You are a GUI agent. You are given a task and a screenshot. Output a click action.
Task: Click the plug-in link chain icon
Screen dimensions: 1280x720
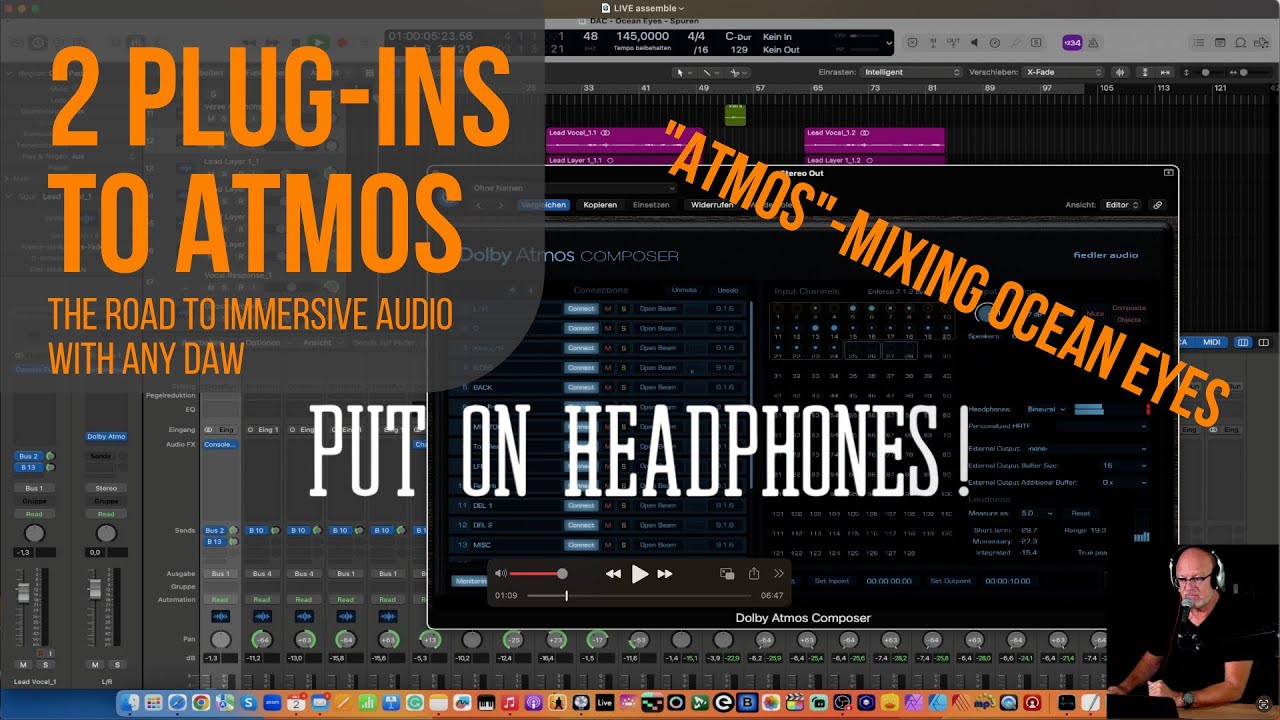(1158, 205)
